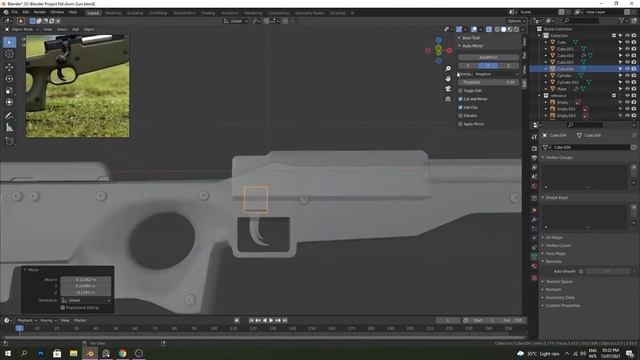Enable the Auto Smooth checkbox
This screenshot has height=360, width=640.
point(581,271)
